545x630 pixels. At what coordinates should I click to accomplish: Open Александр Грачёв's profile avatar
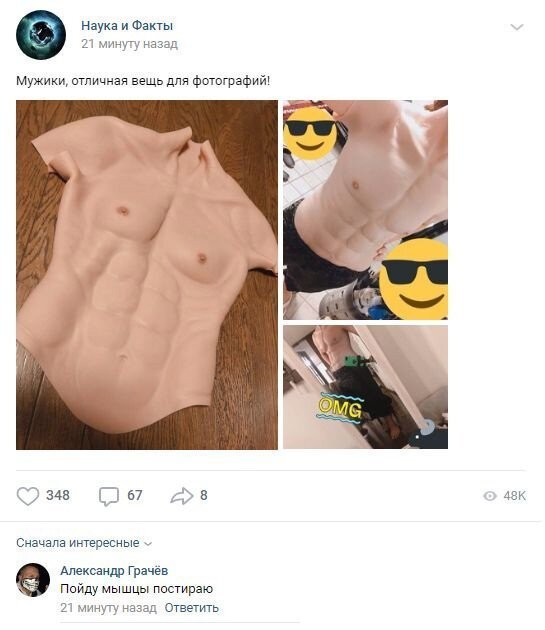click(x=33, y=580)
